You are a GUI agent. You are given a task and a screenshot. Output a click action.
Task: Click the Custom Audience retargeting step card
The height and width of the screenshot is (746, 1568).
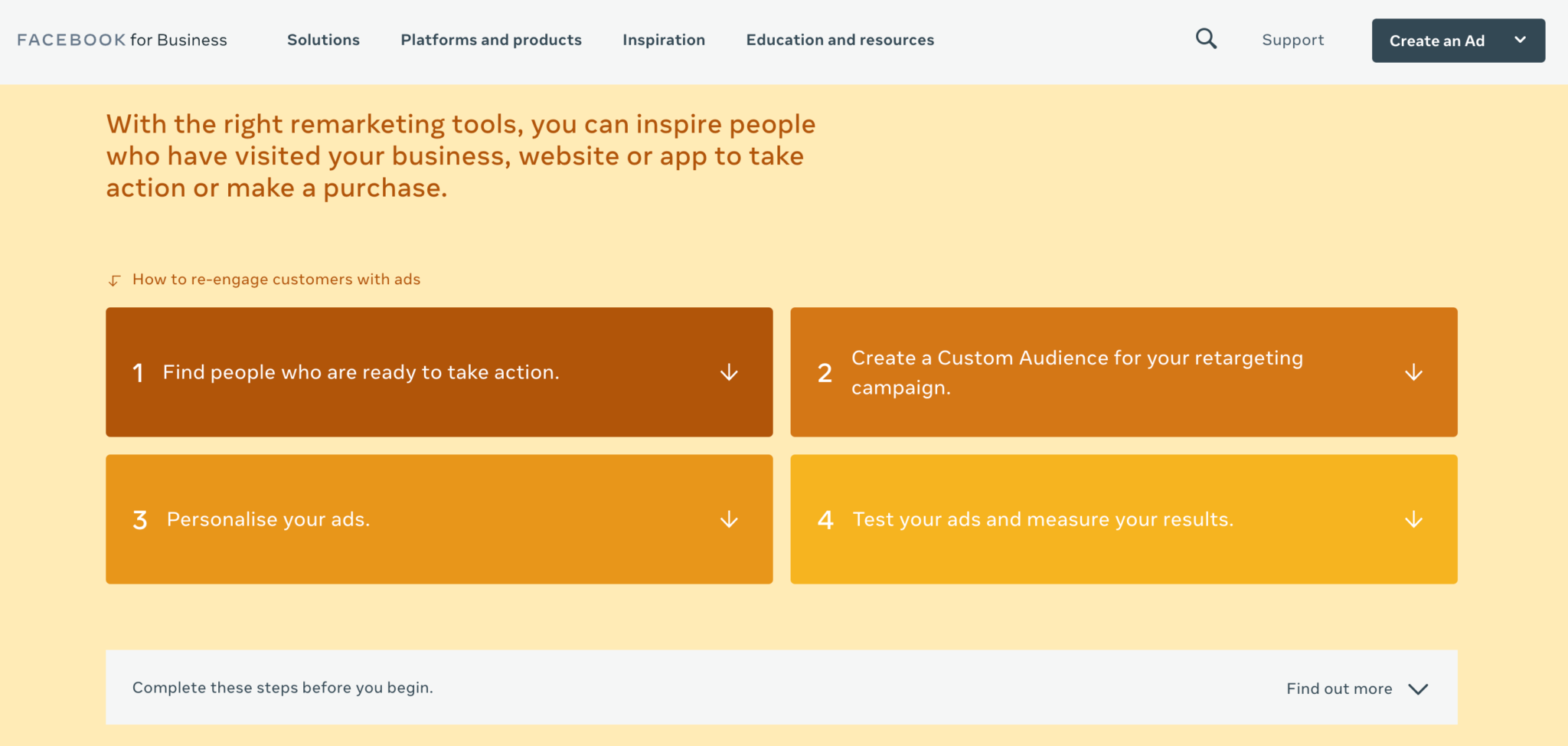[1124, 372]
